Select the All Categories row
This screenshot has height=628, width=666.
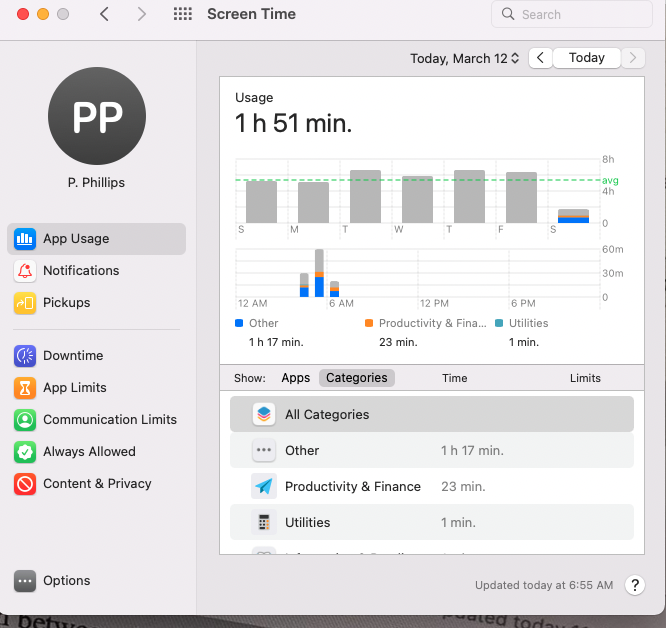tap(432, 414)
